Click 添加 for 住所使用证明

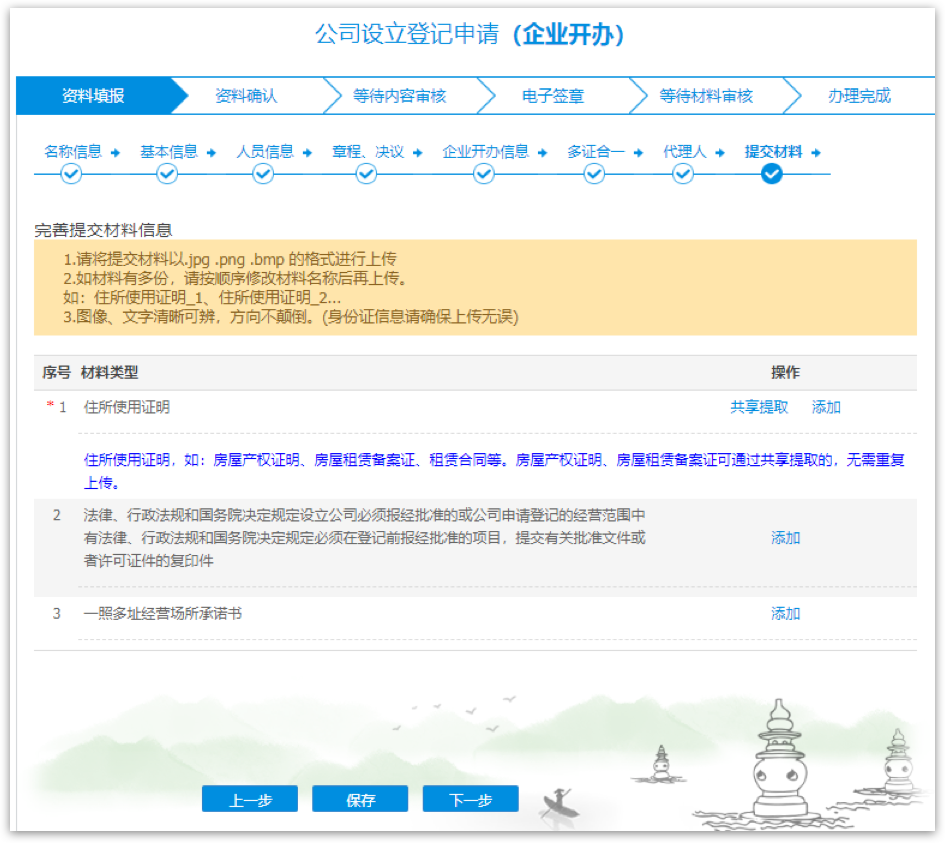[x=826, y=407]
